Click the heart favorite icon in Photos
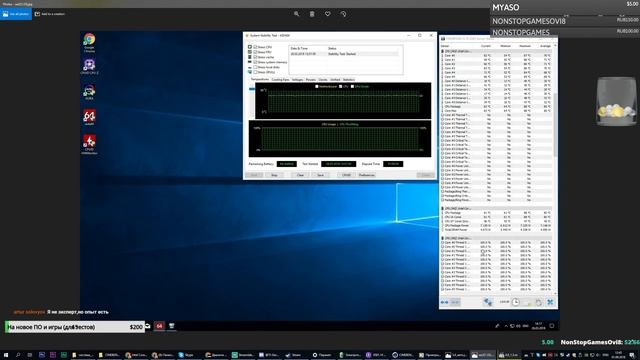Screen dimensions: 640x360 (327, 14)
